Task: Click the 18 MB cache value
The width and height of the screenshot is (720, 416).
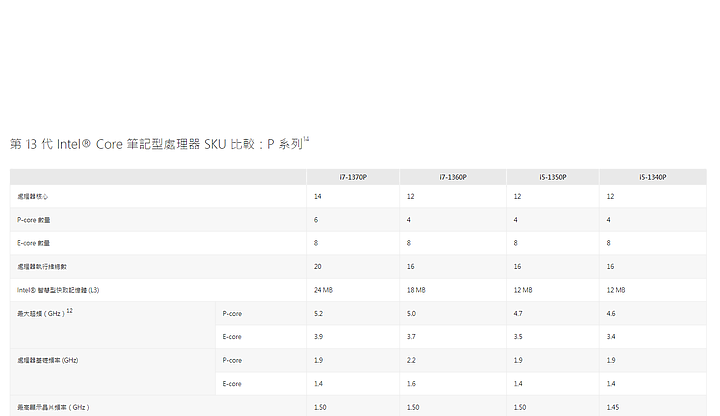Action: pyautogui.click(x=416, y=290)
